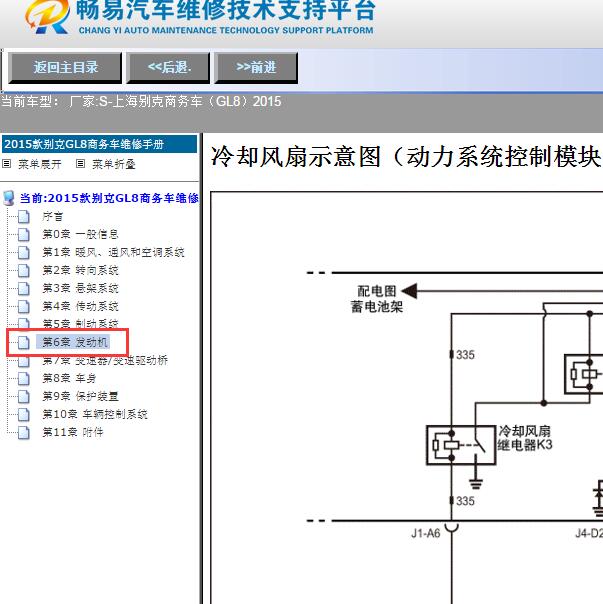Open 第3章 悬架系统
The height and width of the screenshot is (604, 603).
(80, 288)
